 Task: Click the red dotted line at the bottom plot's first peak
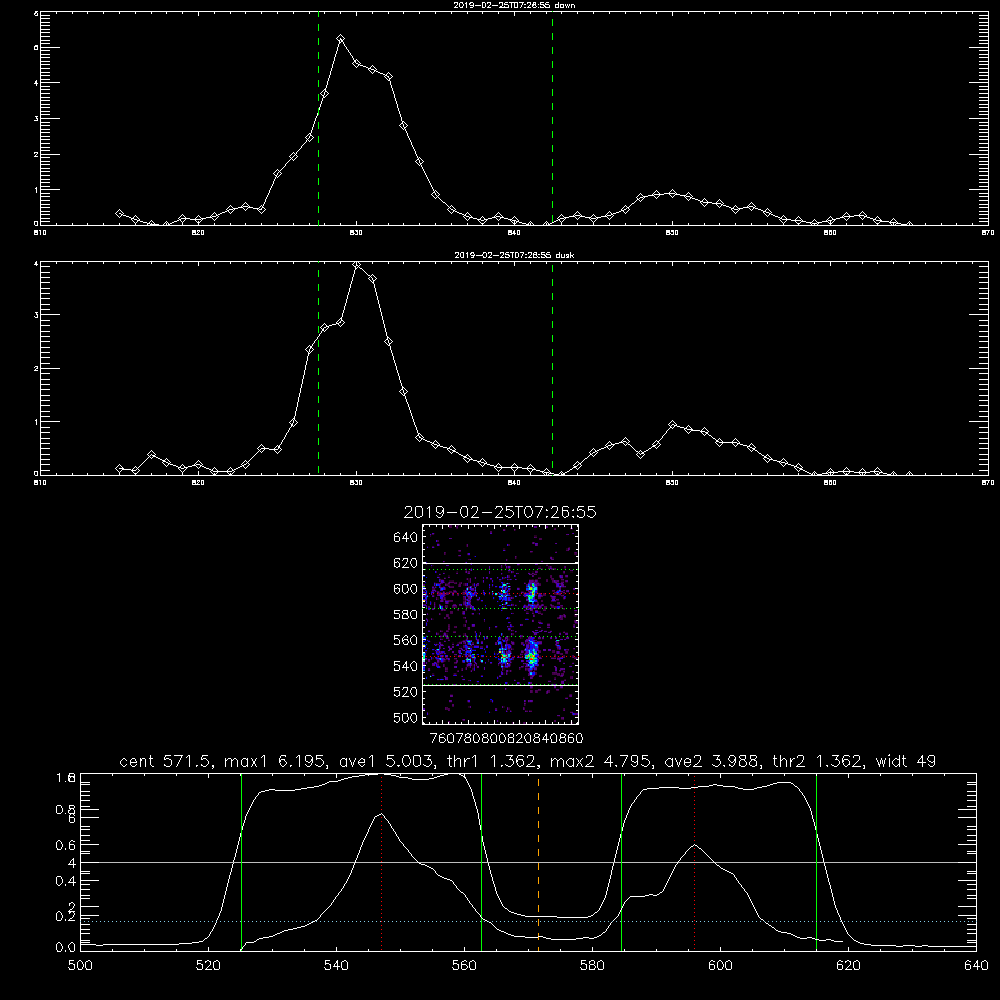tap(381, 862)
